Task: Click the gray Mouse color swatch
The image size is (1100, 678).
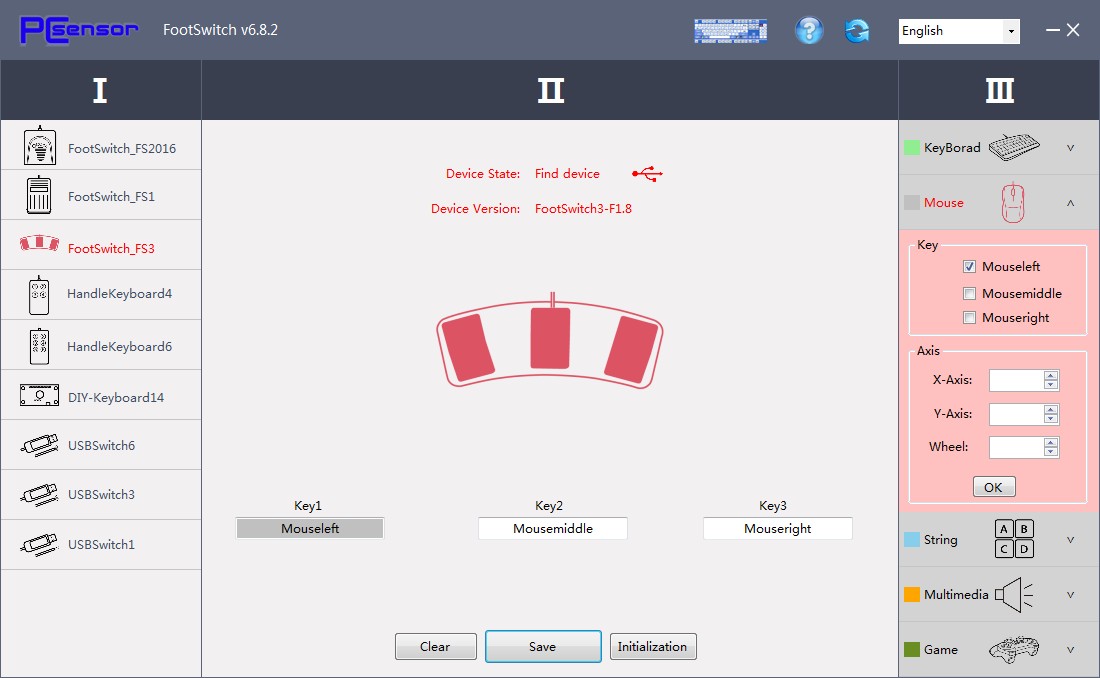Action: 912,202
